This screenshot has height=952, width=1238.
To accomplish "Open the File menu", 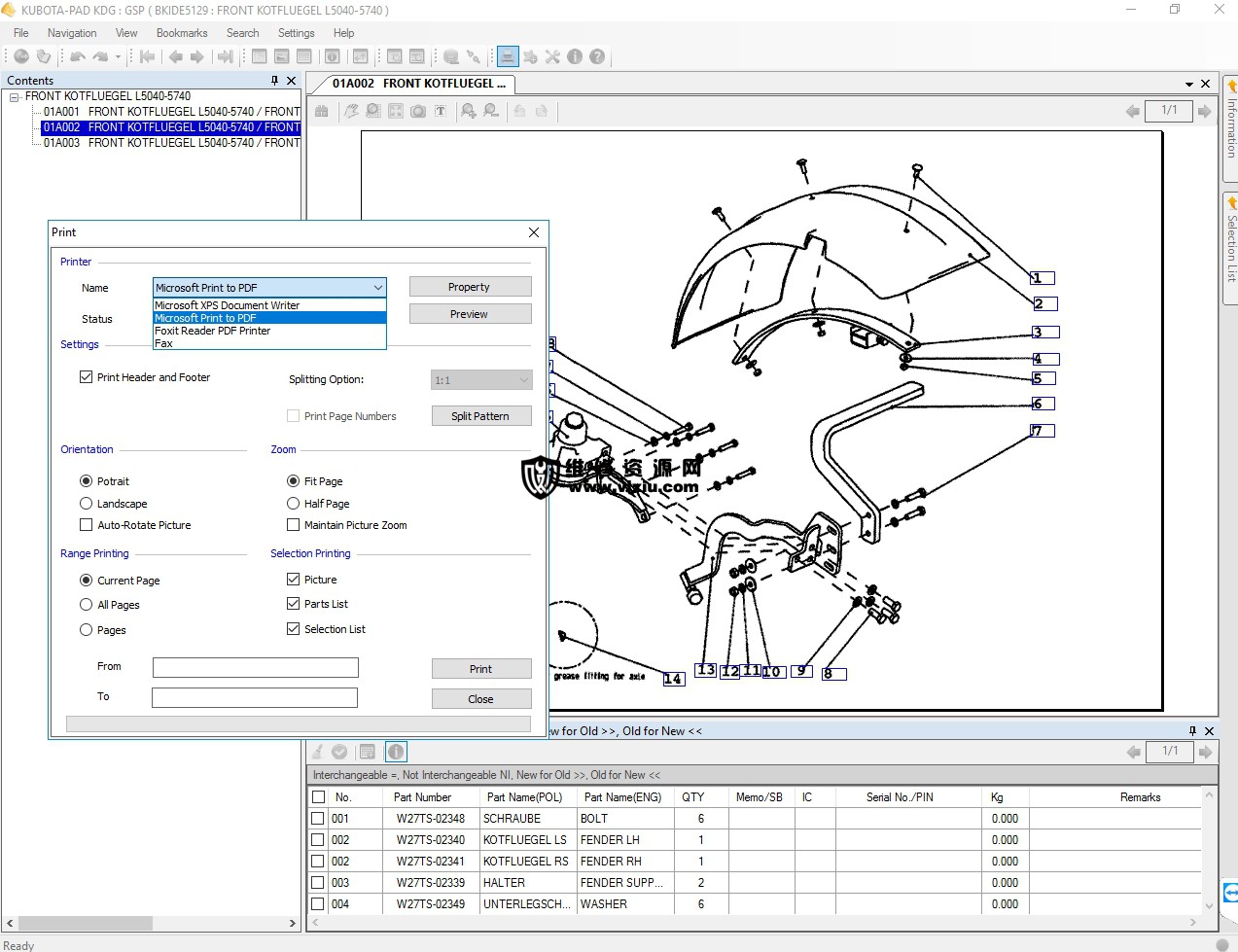I will tap(20, 33).
